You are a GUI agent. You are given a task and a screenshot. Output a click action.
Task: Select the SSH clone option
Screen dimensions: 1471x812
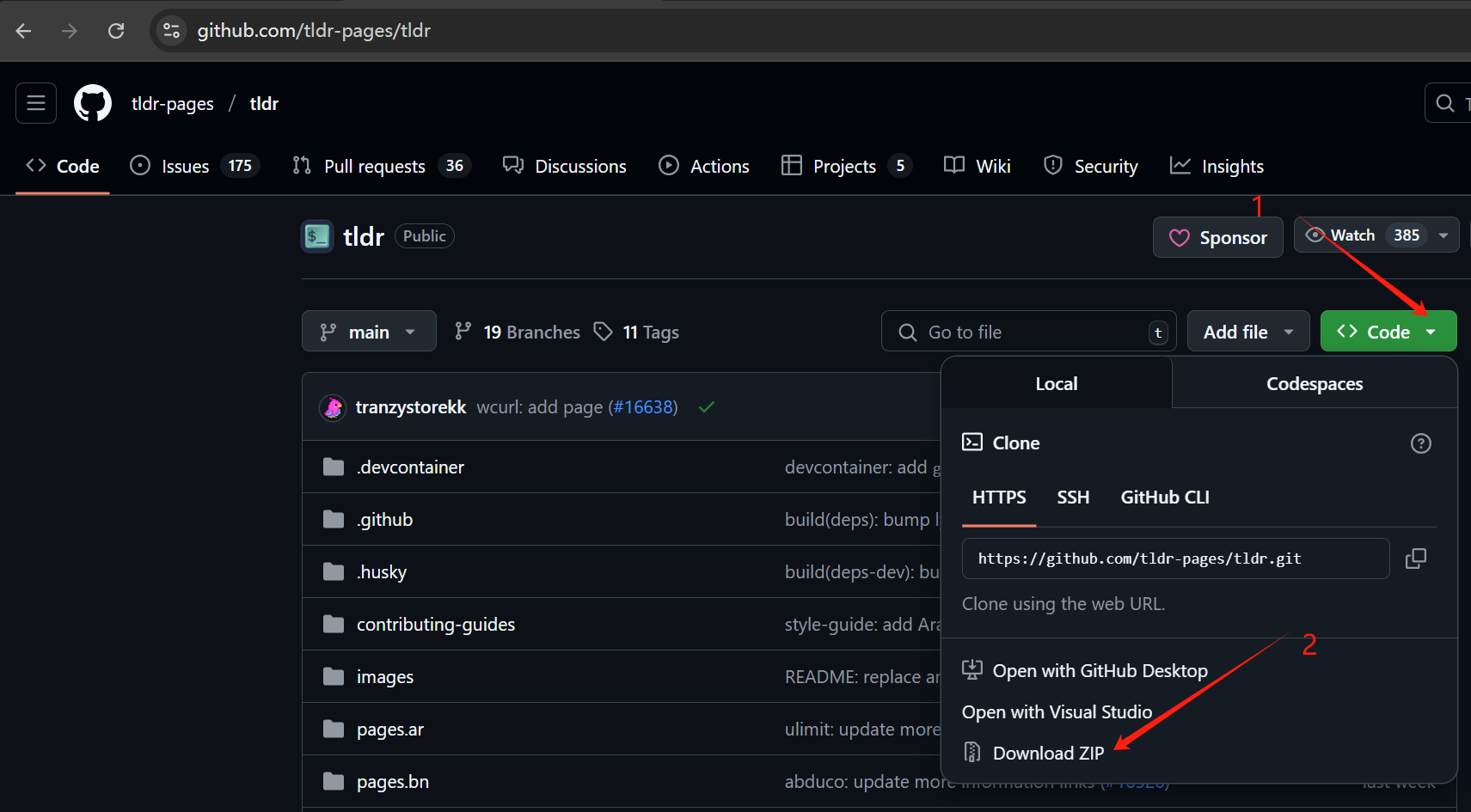pos(1073,498)
